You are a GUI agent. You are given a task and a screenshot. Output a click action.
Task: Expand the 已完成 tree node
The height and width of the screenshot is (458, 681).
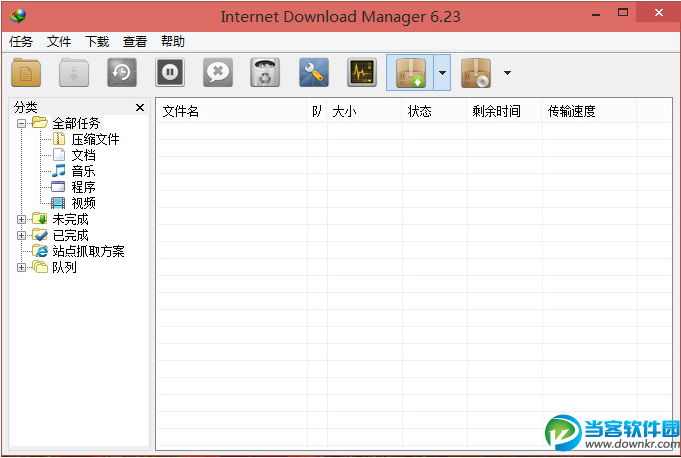21,236
